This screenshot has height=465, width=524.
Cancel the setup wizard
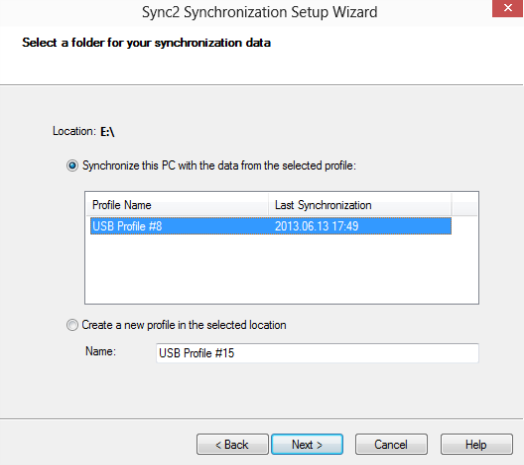point(391,445)
